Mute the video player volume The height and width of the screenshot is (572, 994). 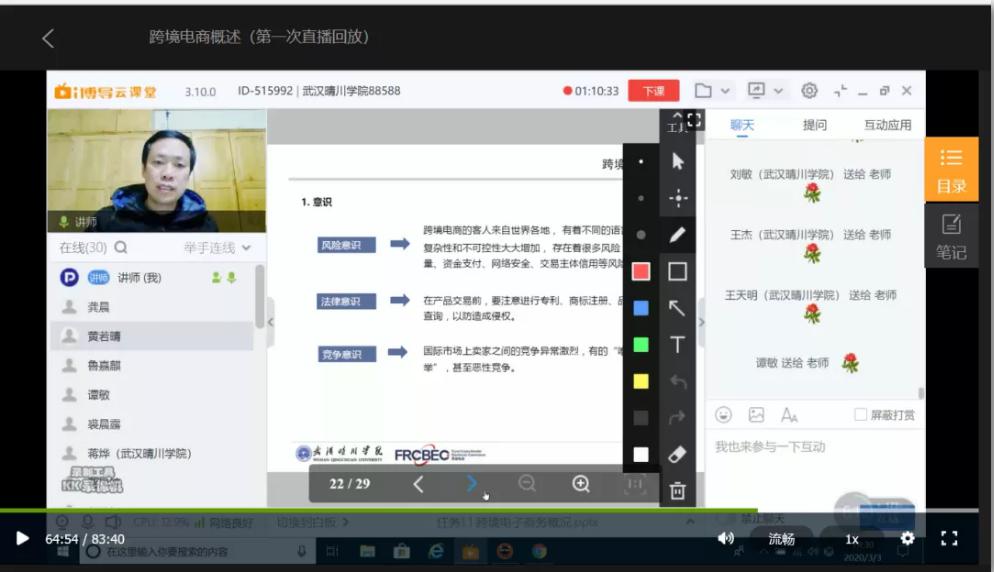point(725,539)
